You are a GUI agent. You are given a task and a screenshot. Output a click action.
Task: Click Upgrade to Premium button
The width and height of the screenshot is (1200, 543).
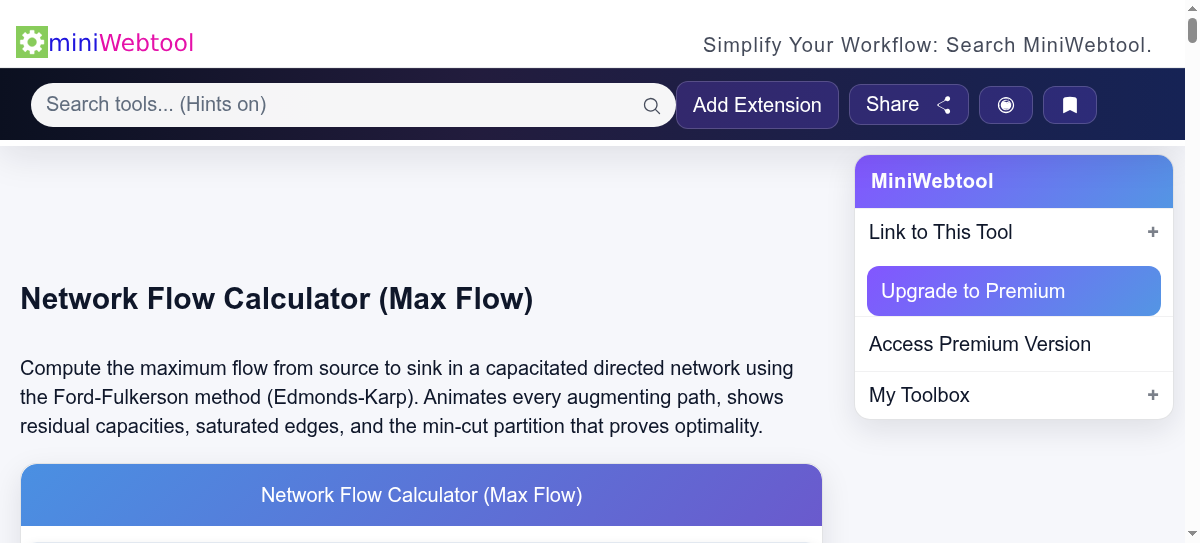pos(1013,291)
